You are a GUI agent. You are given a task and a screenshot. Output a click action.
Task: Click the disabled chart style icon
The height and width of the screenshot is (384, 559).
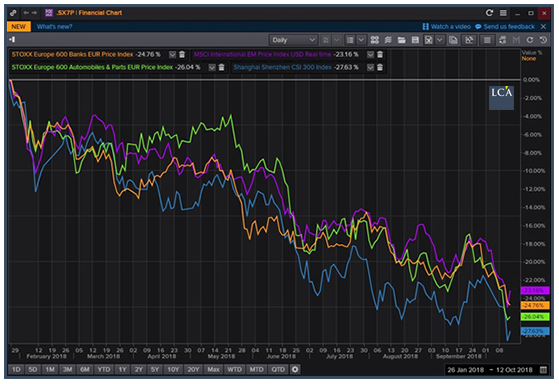tap(325, 40)
